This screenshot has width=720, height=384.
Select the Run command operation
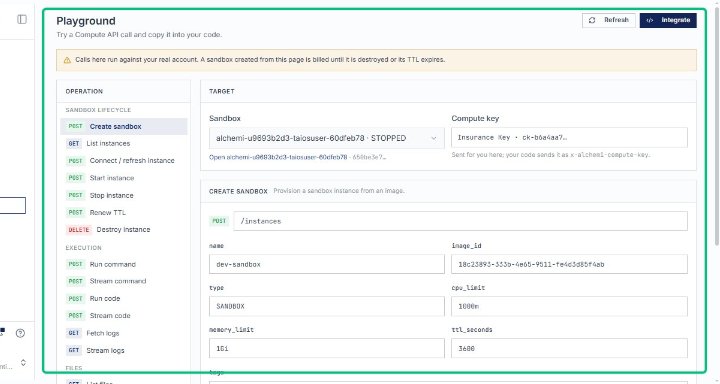(x=124, y=265)
